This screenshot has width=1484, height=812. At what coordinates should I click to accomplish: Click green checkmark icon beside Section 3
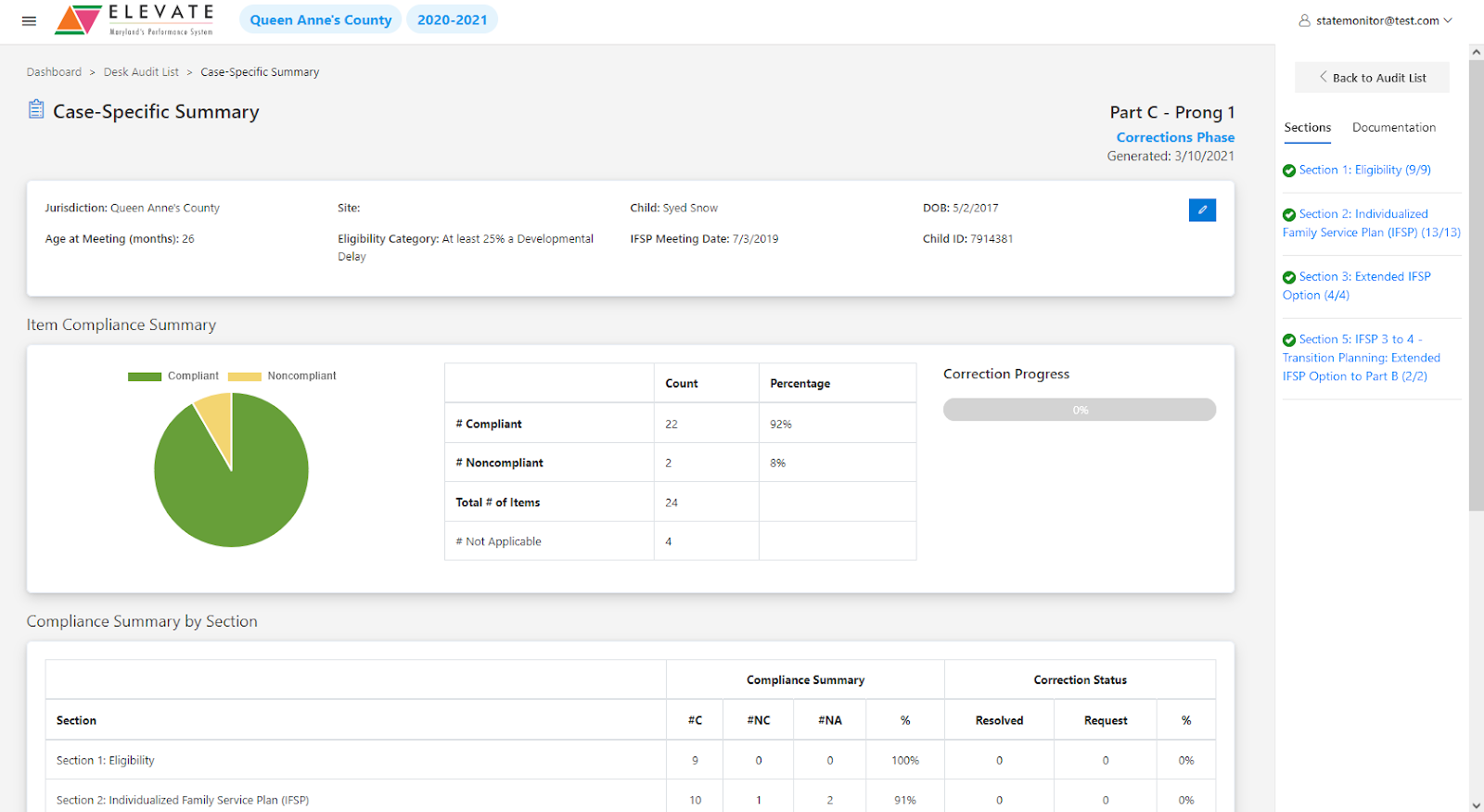coord(1289,277)
